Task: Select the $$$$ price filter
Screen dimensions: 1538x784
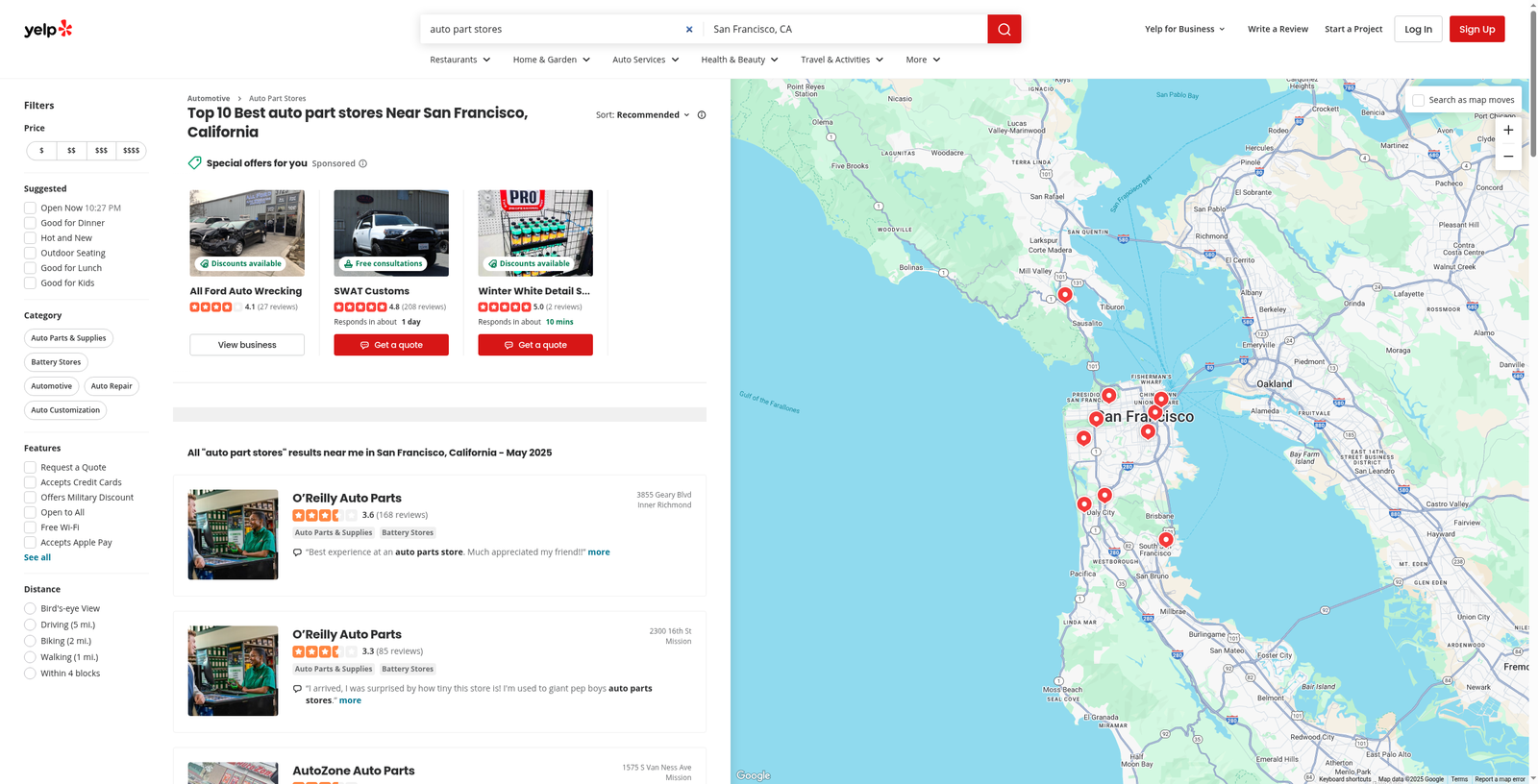Action: click(132, 151)
